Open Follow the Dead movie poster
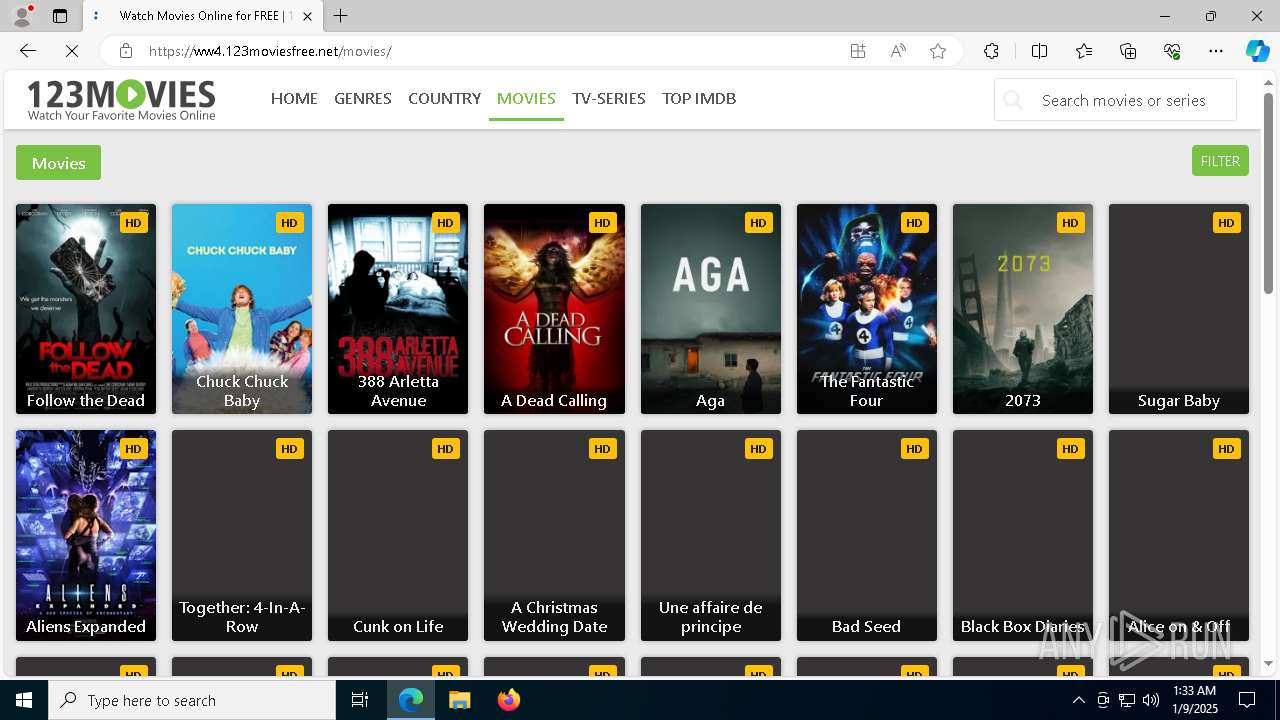This screenshot has height=720, width=1280. tap(86, 309)
